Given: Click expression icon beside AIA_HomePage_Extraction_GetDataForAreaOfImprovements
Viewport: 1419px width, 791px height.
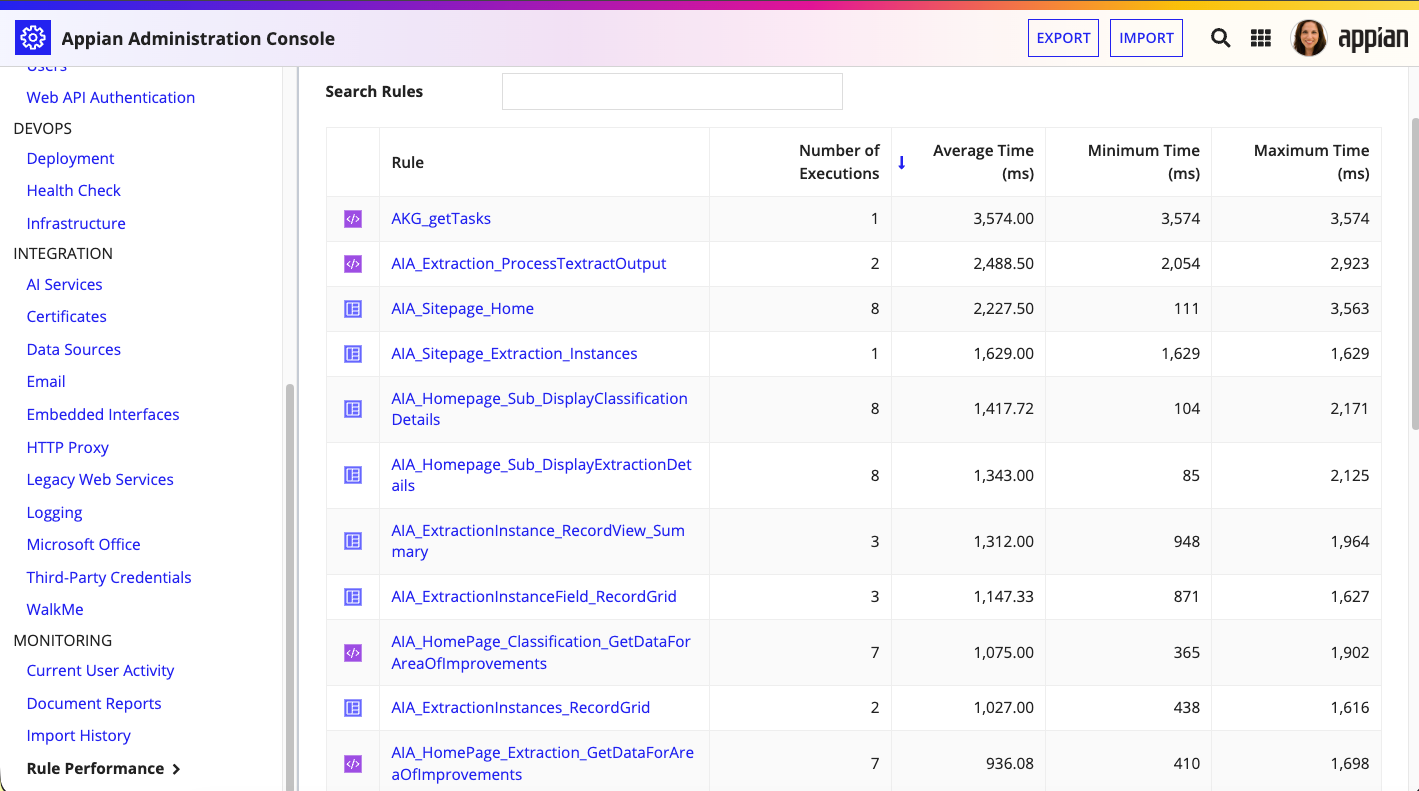Looking at the screenshot, I should point(353,763).
